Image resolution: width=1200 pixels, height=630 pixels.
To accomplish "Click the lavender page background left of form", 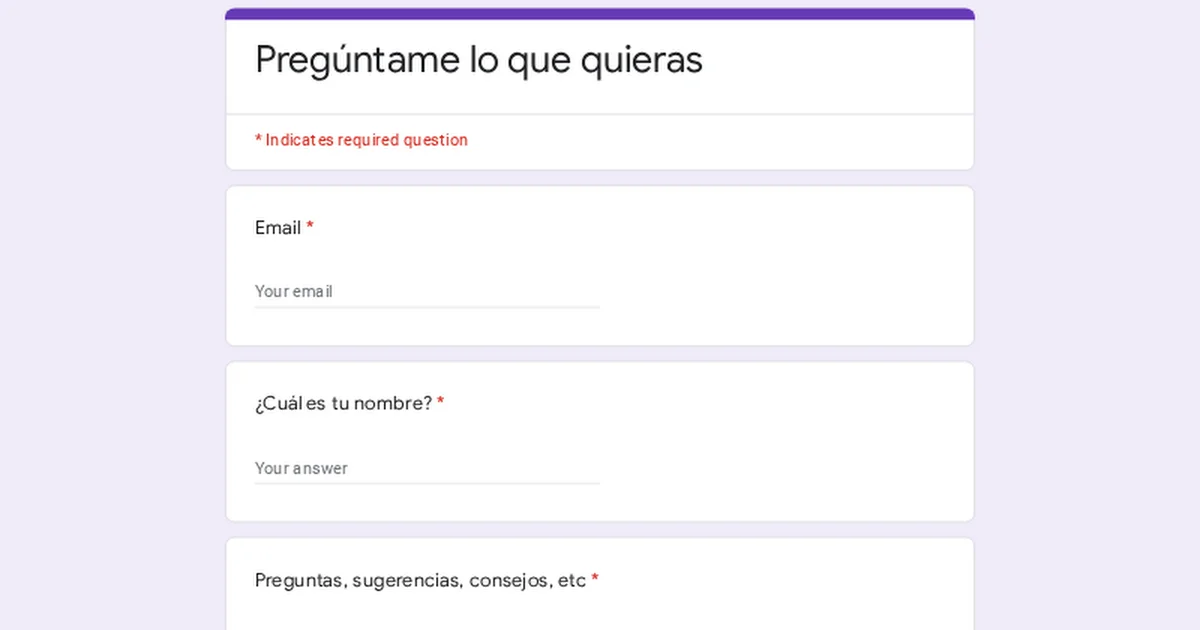I will coord(110,315).
